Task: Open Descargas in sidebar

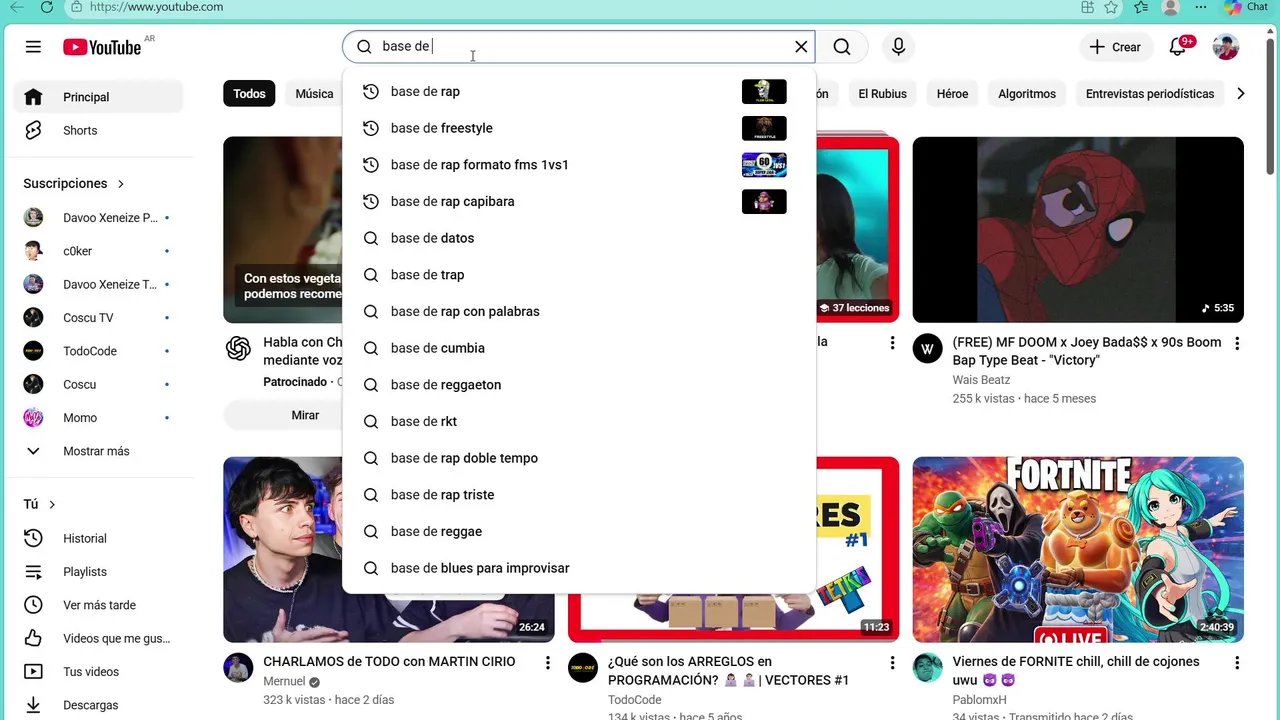Action: (x=98, y=705)
